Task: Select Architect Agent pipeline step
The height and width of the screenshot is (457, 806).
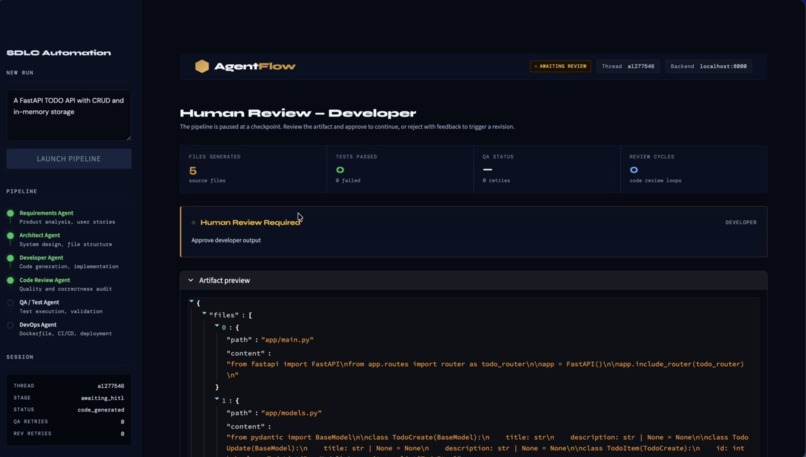Action: [x=65, y=240]
